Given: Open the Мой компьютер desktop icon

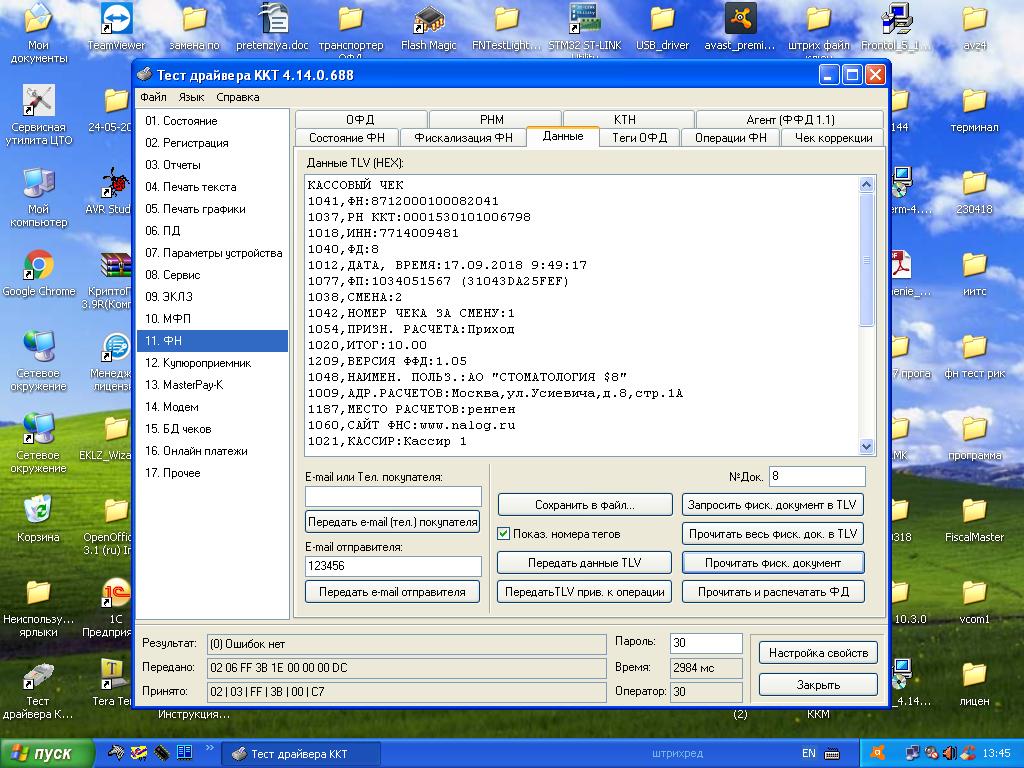Looking at the screenshot, I should (38, 184).
